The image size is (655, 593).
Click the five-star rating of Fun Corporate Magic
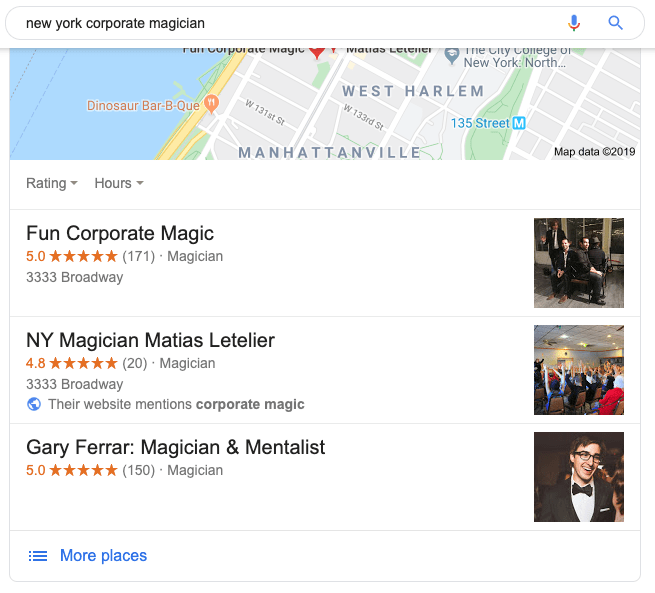tap(84, 256)
